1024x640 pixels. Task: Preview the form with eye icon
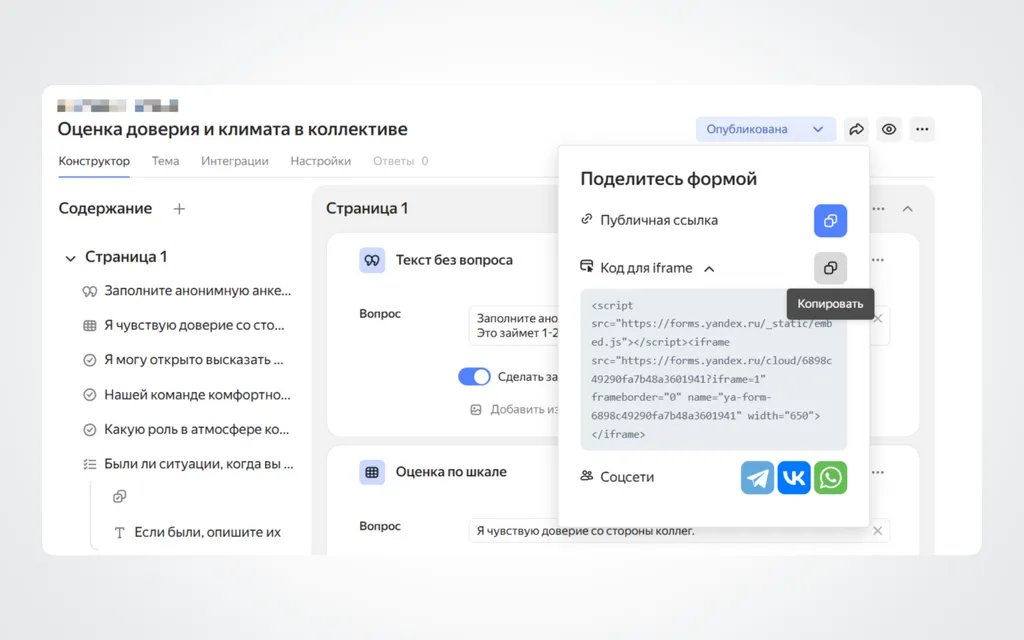[x=889, y=129]
